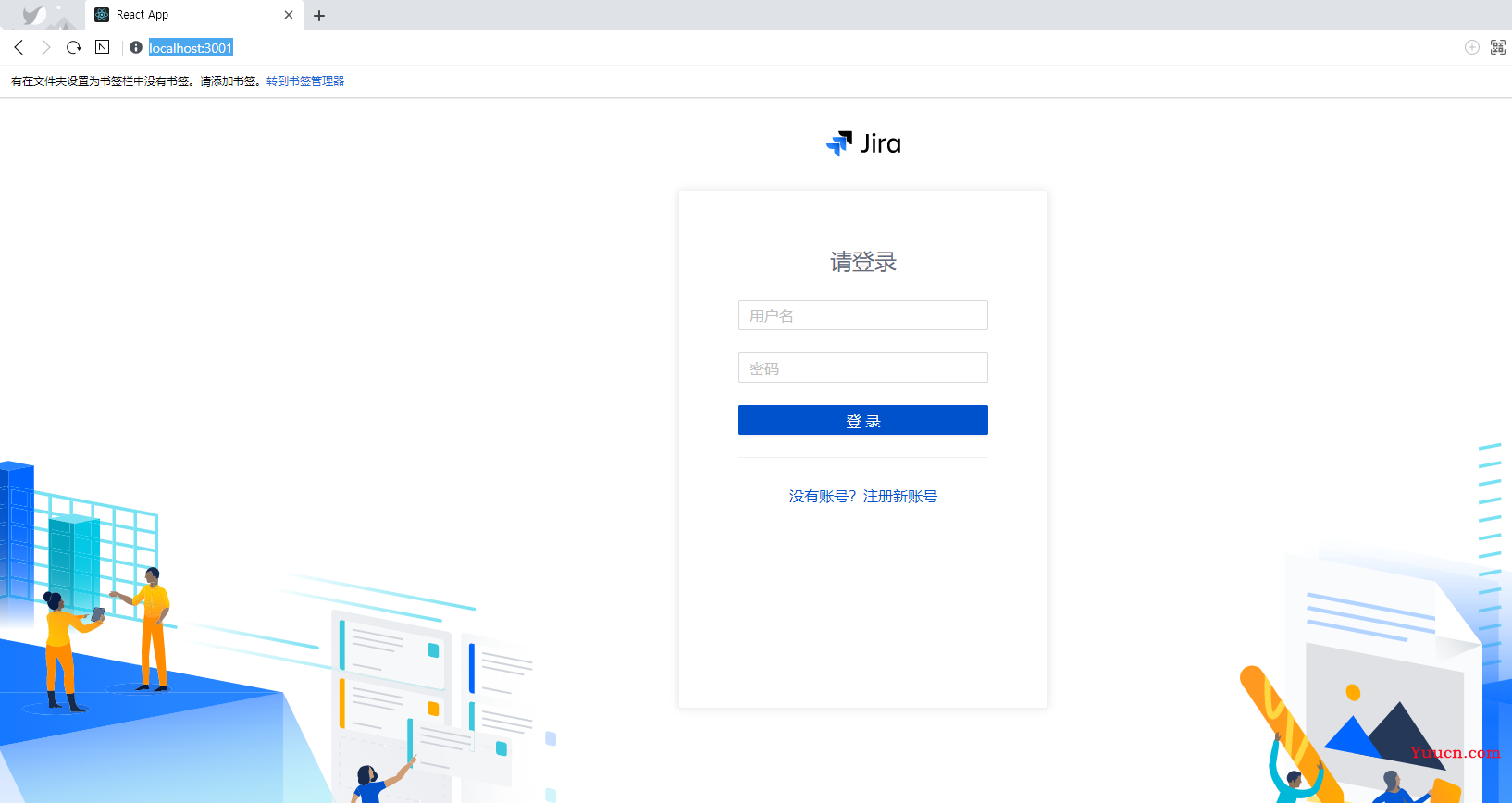Image resolution: width=1512 pixels, height=803 pixels.
Task: Click the 请登录 heading text
Action: [863, 263]
